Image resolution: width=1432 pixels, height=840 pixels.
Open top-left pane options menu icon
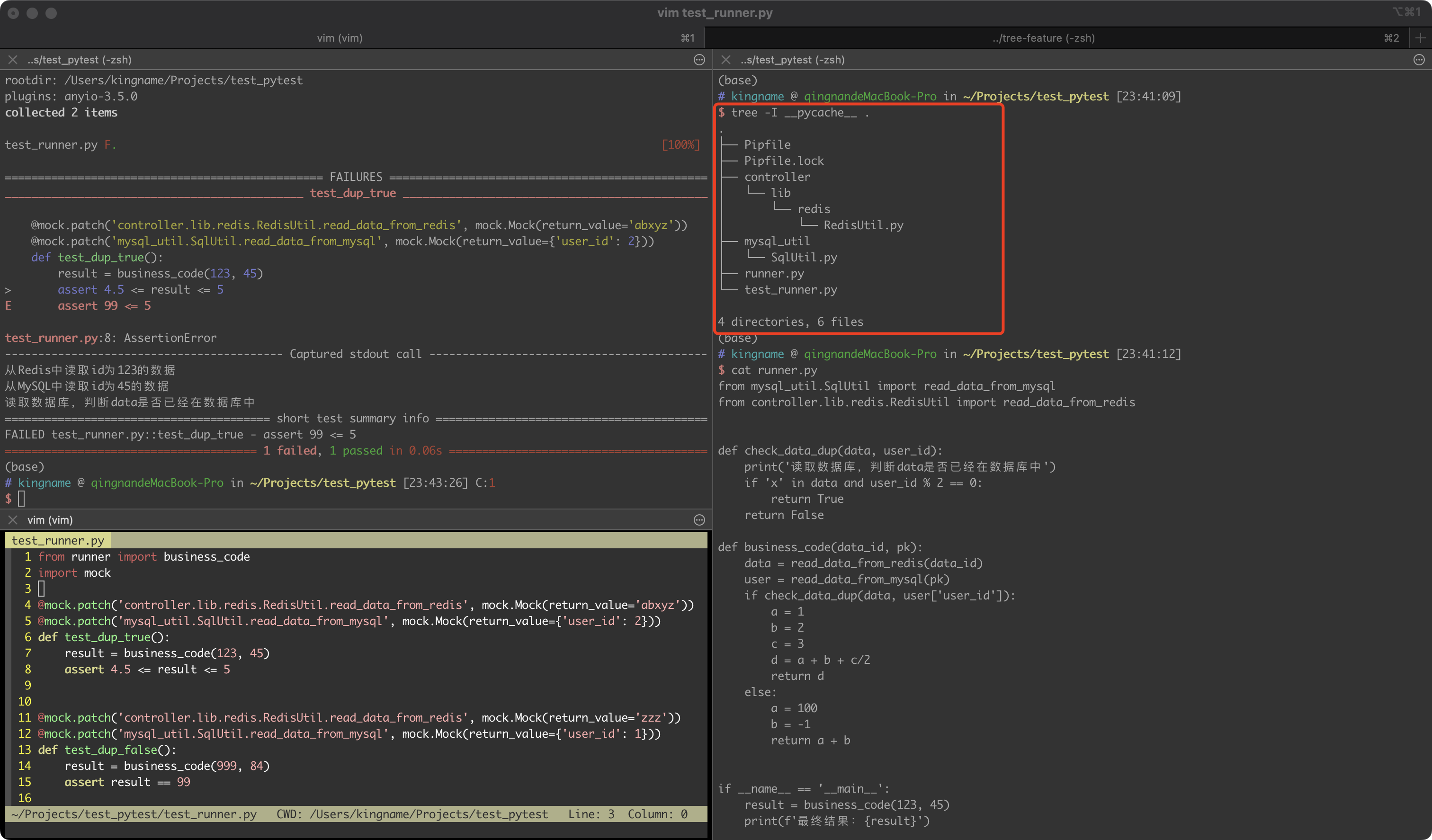tap(699, 60)
